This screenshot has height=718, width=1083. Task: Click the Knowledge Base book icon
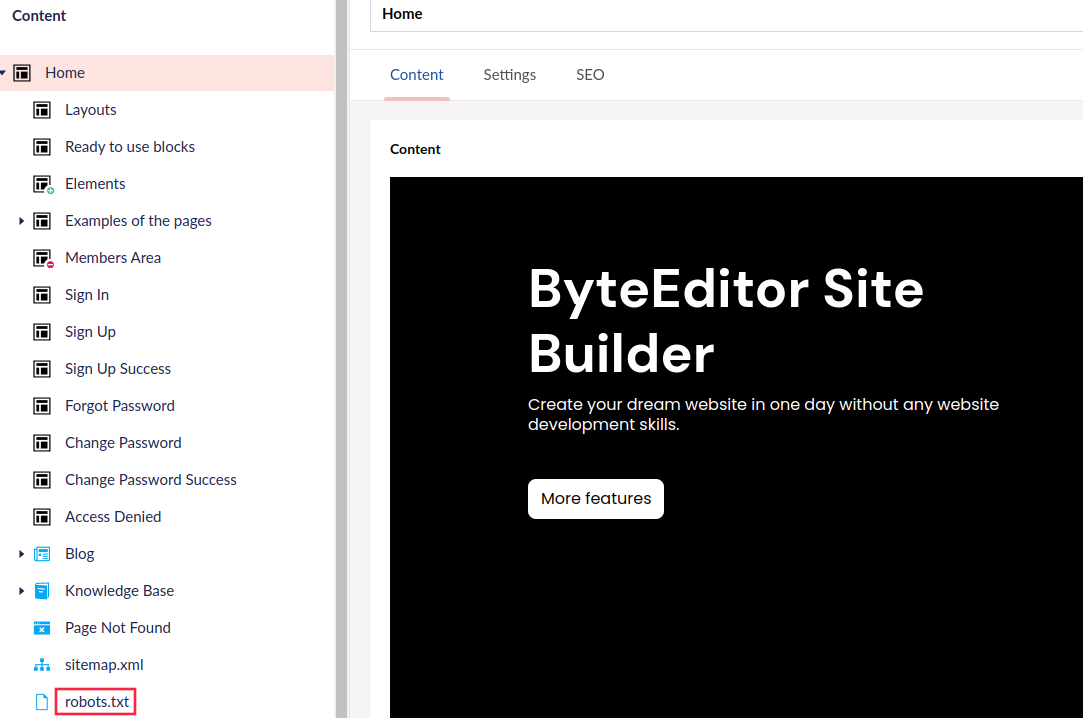pos(42,591)
